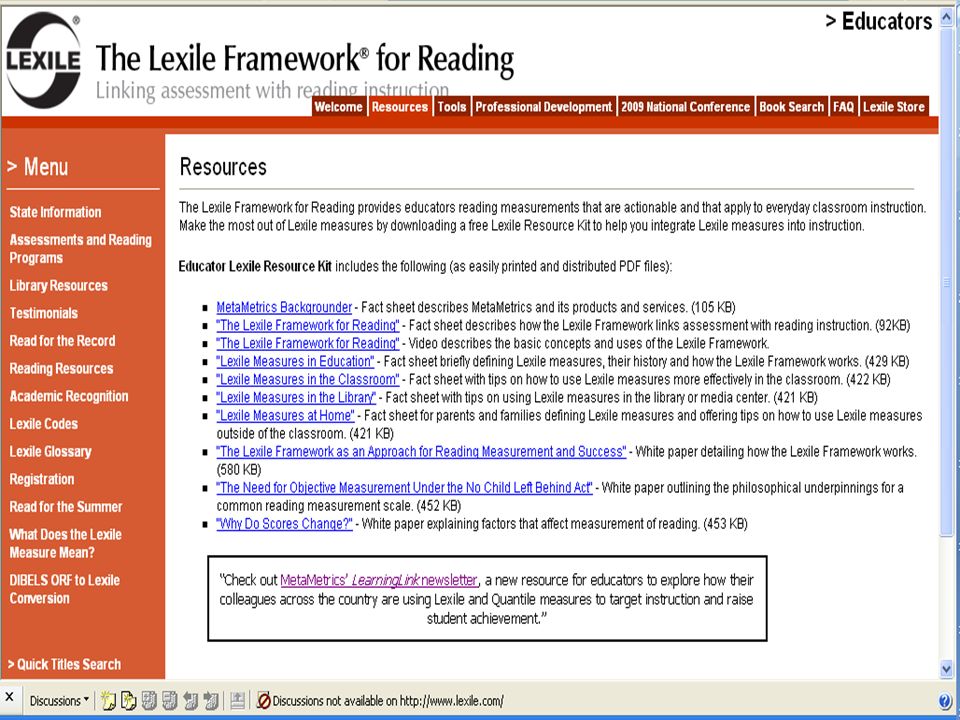The image size is (960, 720).
Task: Open Lexile Framework for Reading video link
Action: pyautogui.click(x=307, y=343)
